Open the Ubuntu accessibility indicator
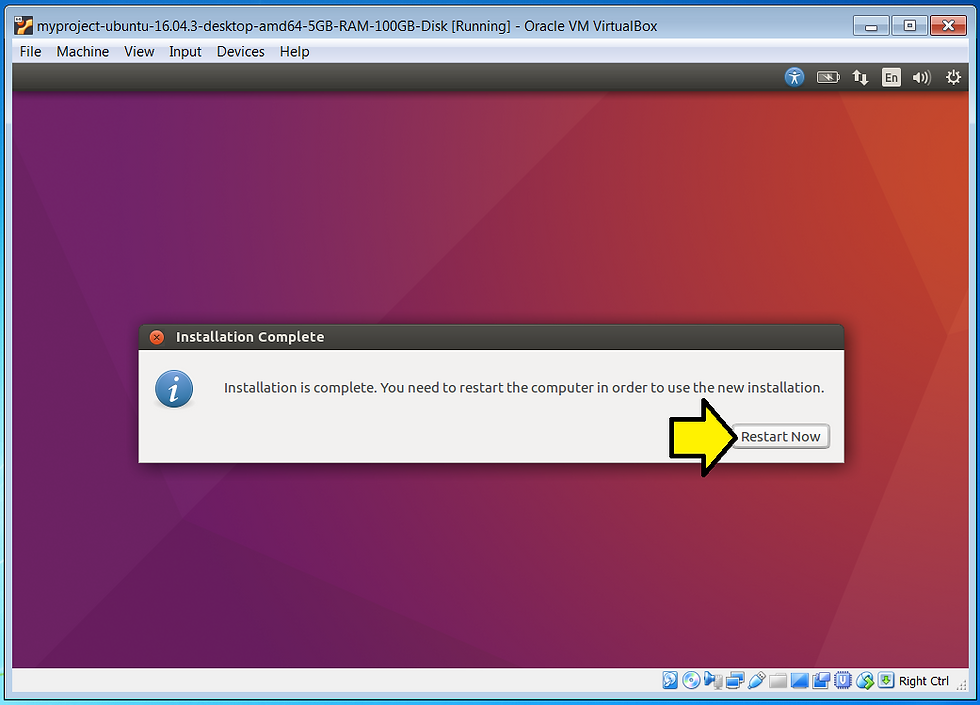Image resolution: width=980 pixels, height=705 pixels. click(794, 78)
